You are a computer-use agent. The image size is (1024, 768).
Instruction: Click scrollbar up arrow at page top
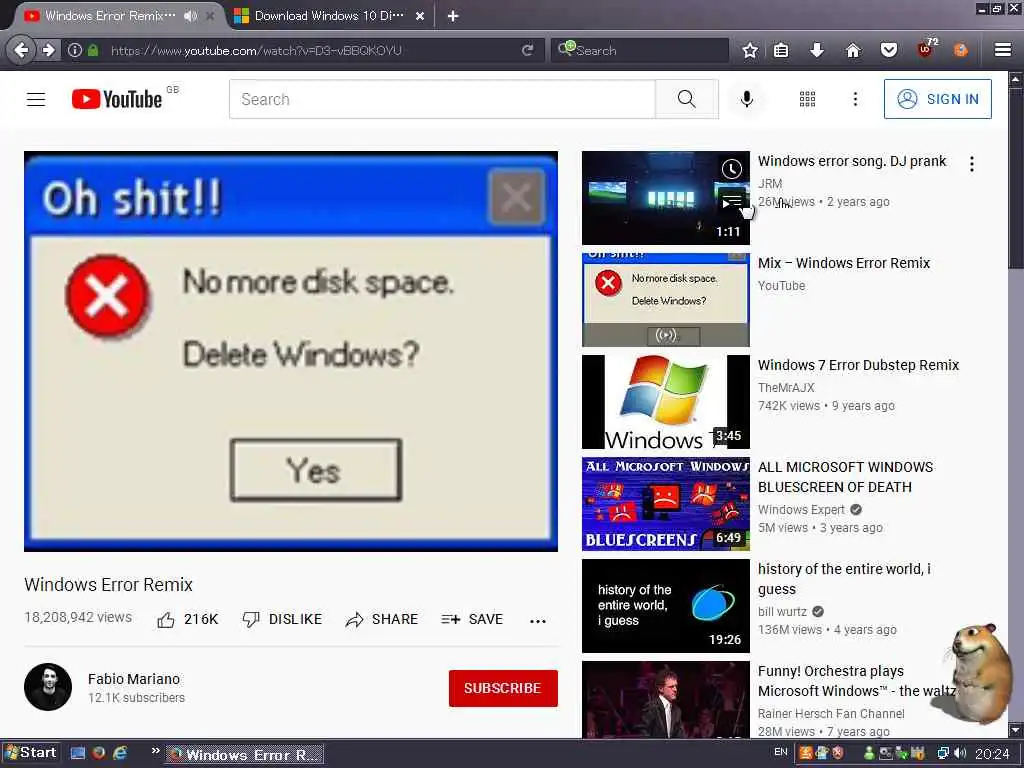[1016, 79]
